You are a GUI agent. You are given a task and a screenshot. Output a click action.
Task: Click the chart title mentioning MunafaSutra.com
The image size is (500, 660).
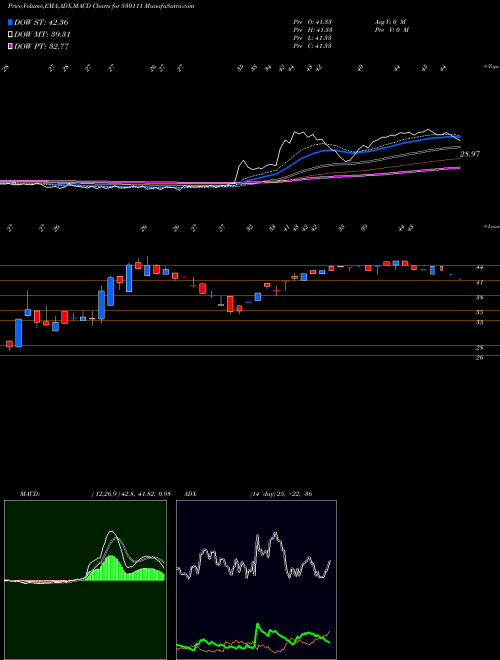[101, 7]
